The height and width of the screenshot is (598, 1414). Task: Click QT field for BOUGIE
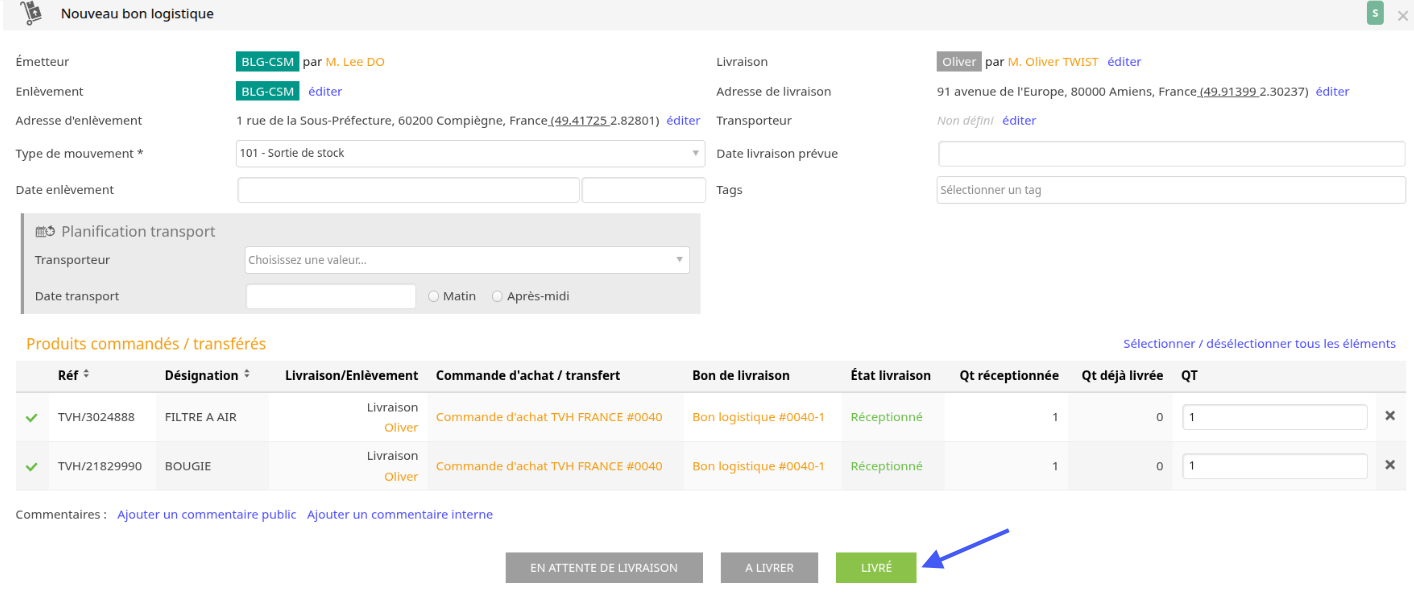1275,466
